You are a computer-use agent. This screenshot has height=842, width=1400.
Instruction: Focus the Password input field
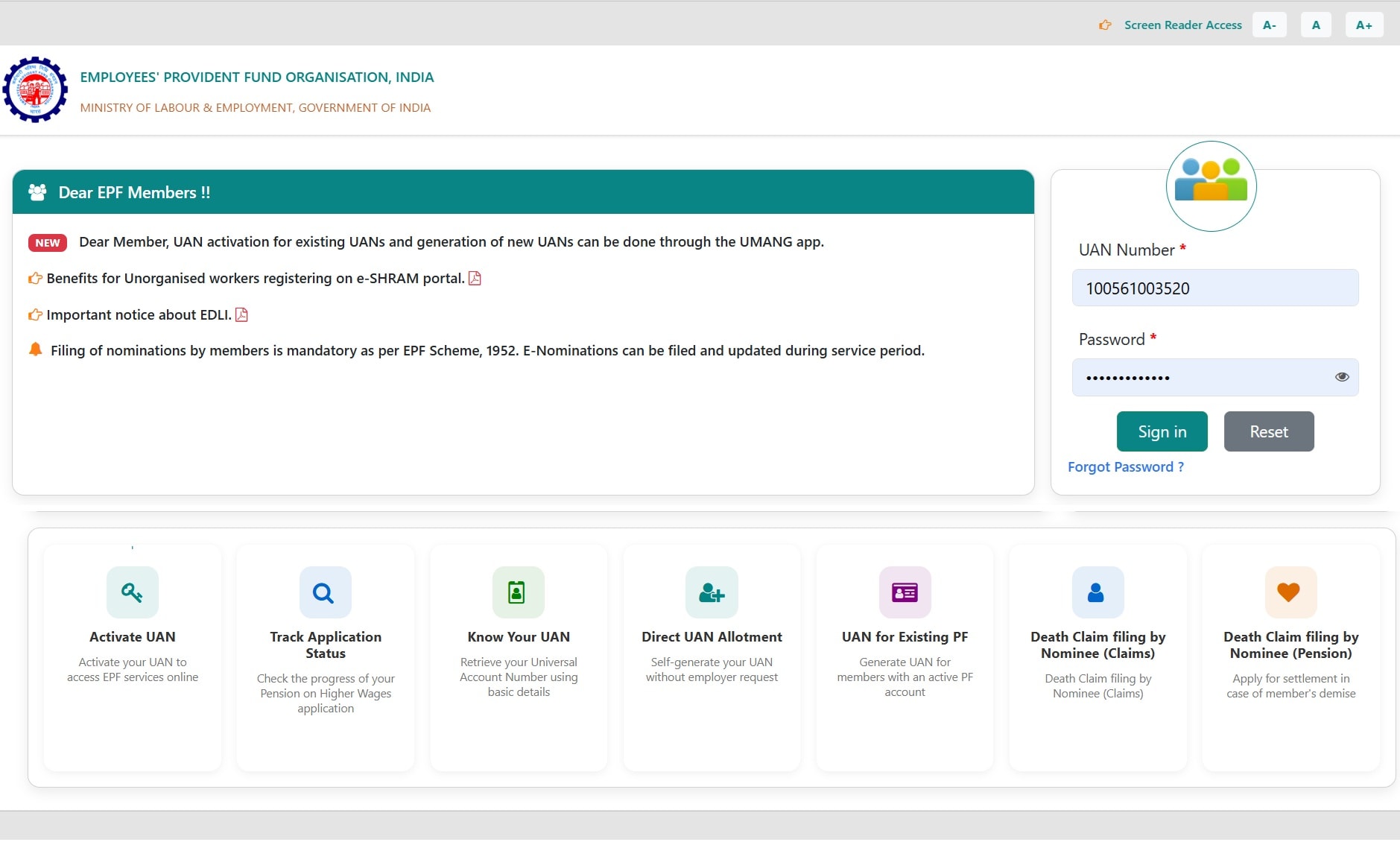[x=1215, y=377]
